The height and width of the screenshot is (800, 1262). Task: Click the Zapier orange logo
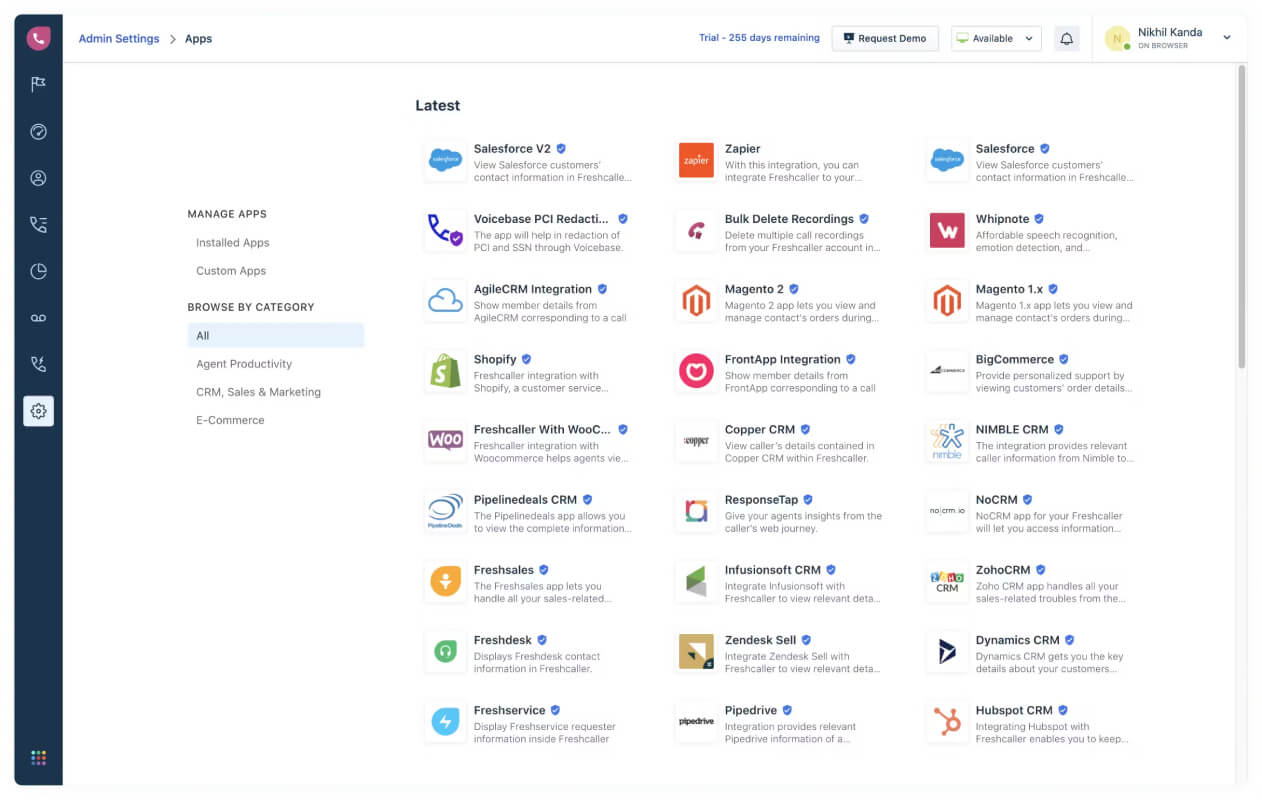695,160
